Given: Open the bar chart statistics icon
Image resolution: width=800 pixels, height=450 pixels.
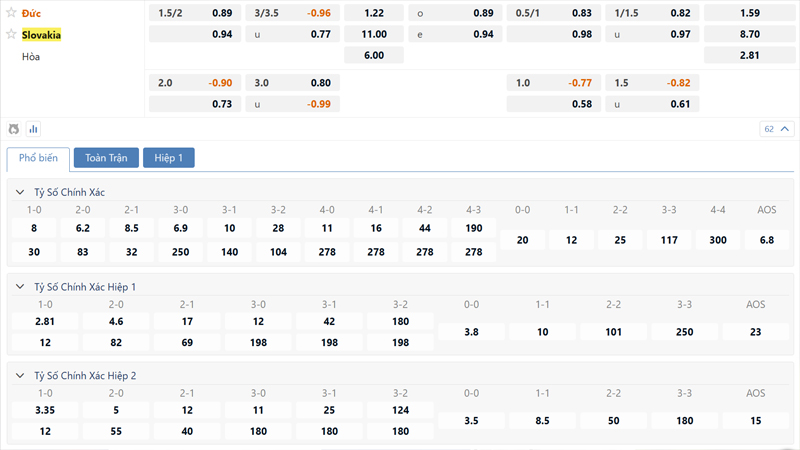Looking at the screenshot, I should (33, 129).
